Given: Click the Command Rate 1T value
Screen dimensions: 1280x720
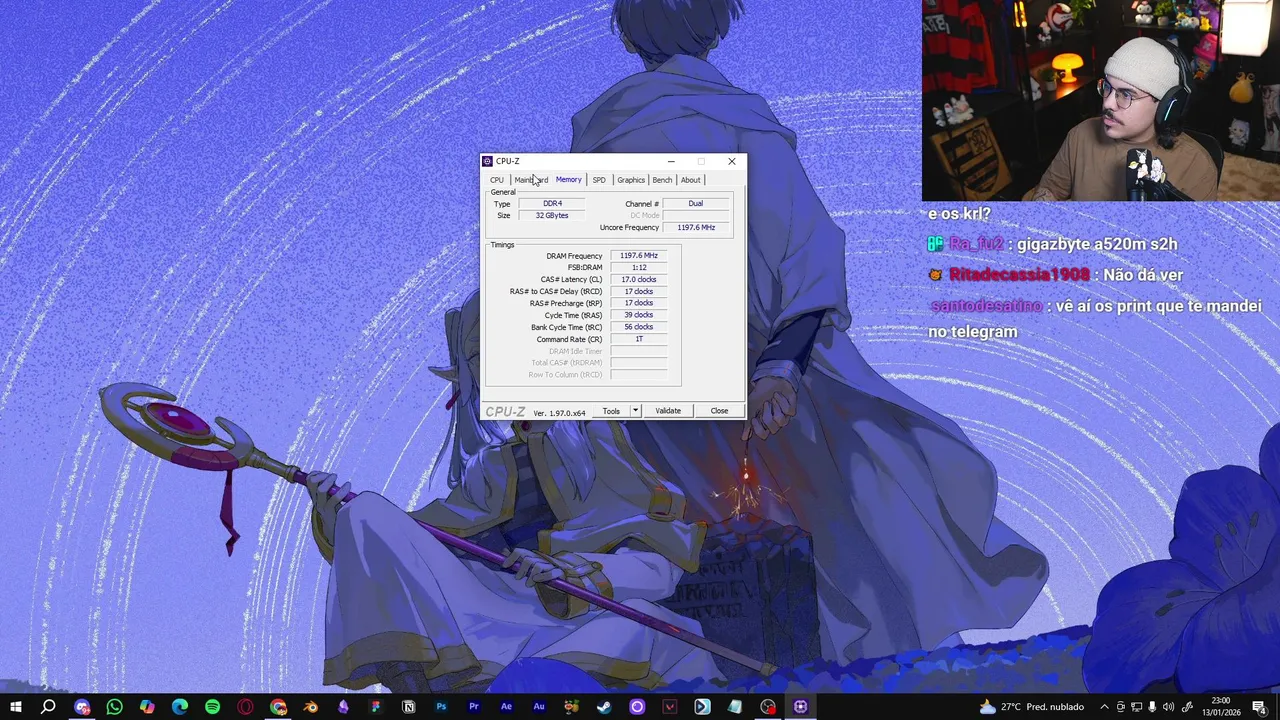Looking at the screenshot, I should pyautogui.click(x=639, y=339).
